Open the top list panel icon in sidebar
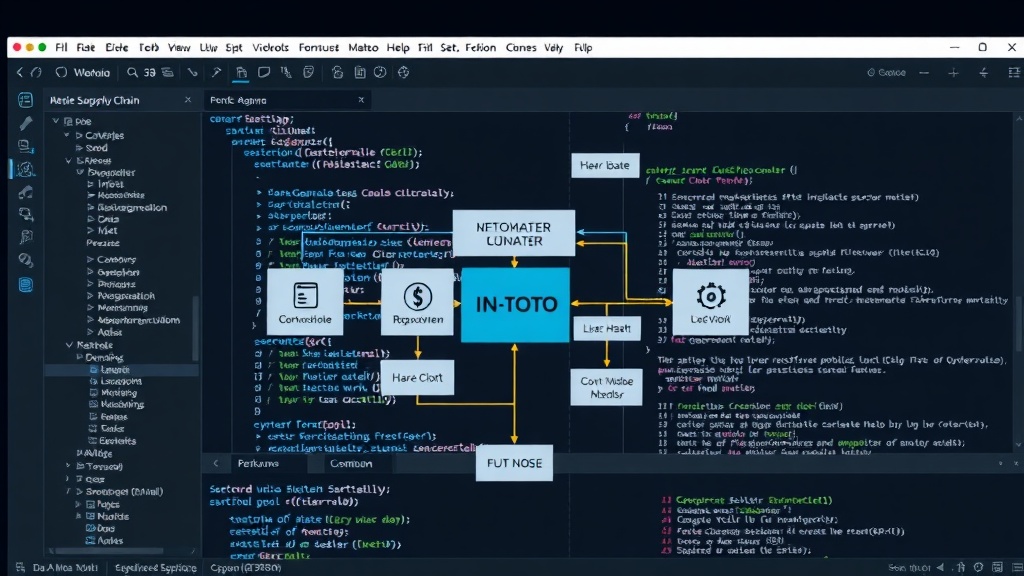This screenshot has width=1024, height=576. (25, 100)
